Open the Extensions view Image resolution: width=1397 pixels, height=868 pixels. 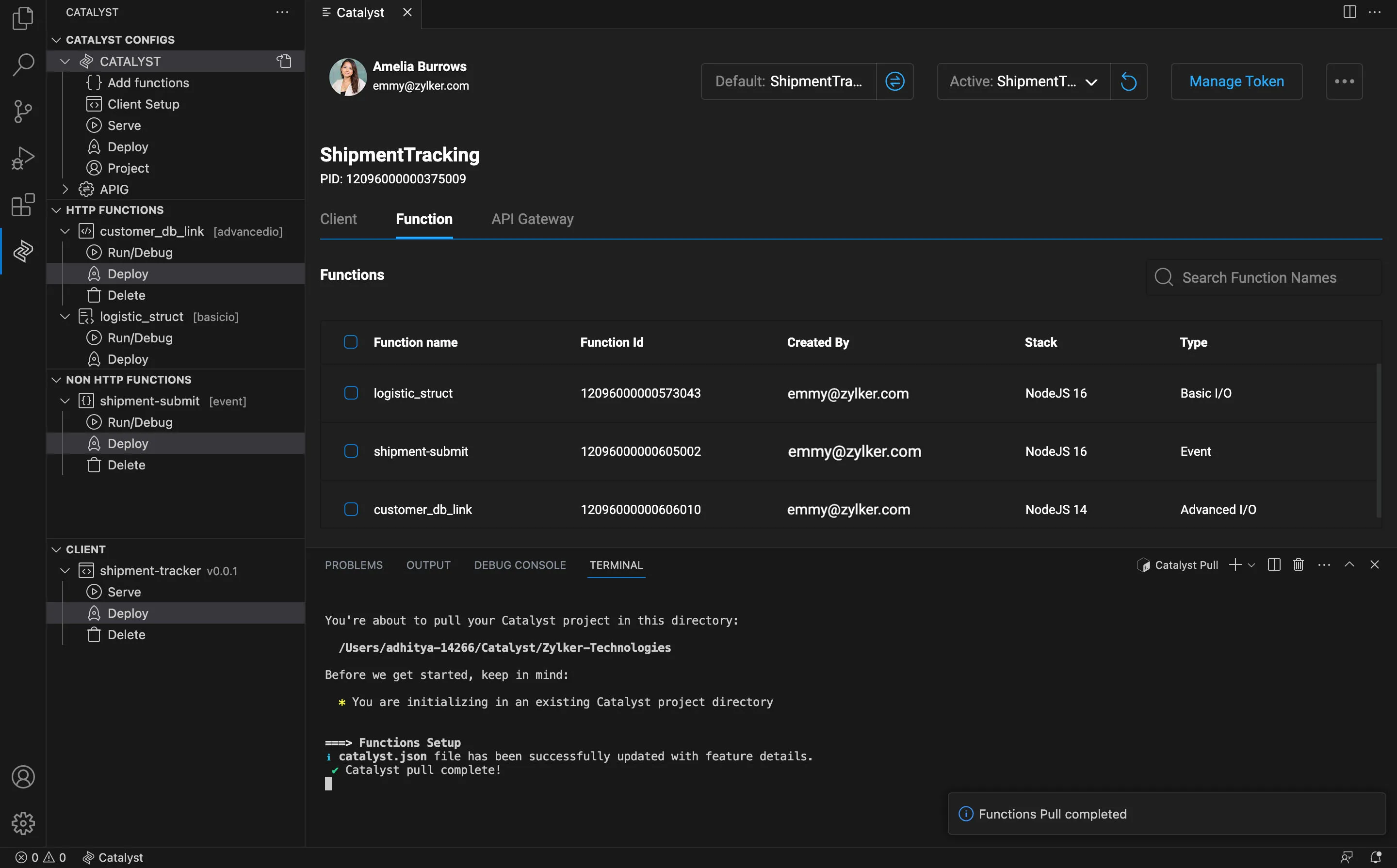click(23, 205)
